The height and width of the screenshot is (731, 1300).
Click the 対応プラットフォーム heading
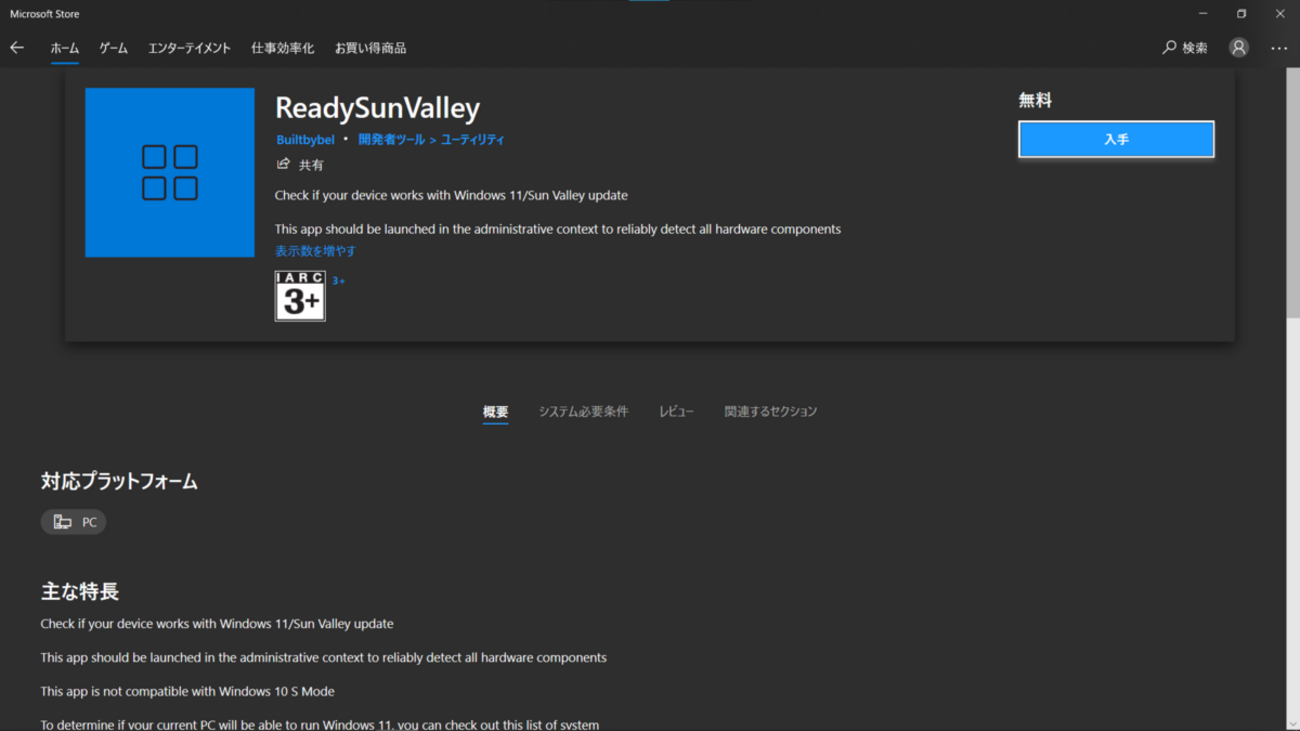click(119, 482)
